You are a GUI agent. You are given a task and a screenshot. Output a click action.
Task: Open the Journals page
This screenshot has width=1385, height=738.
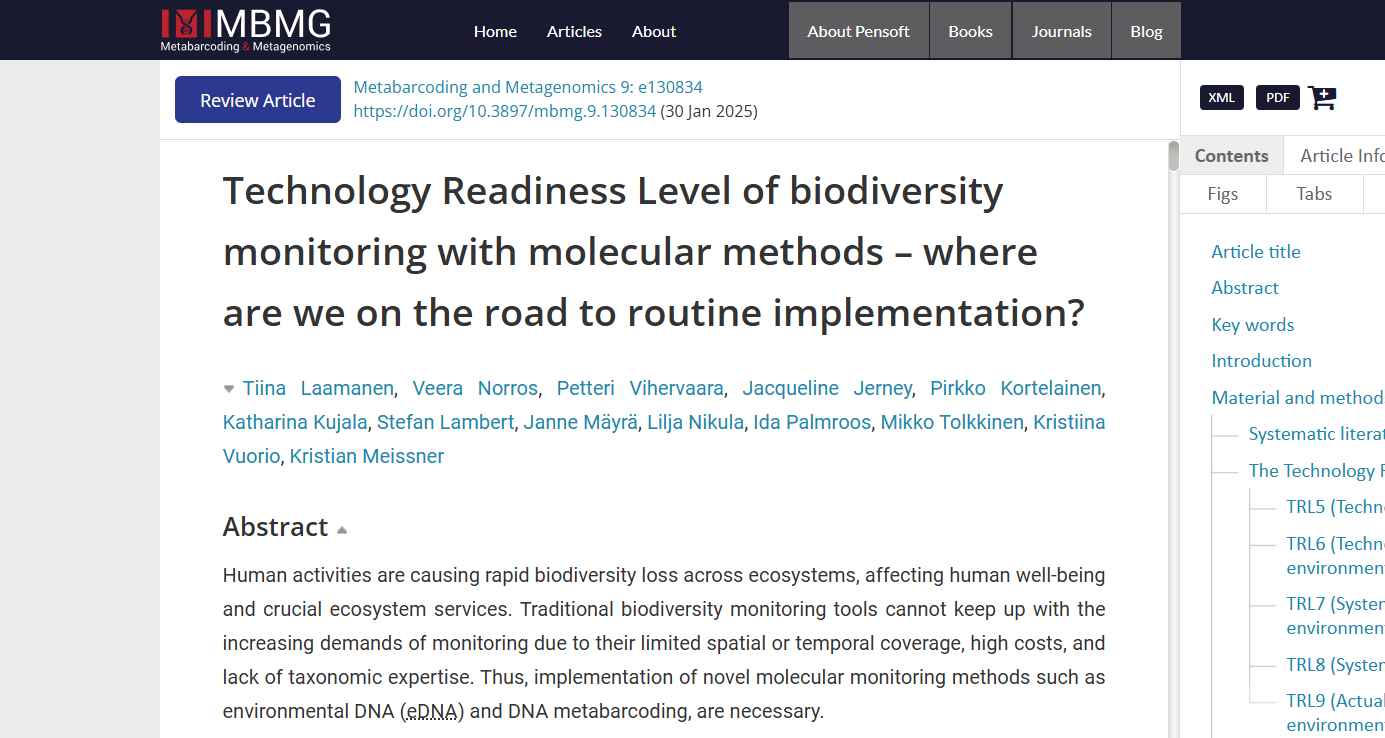1061,31
